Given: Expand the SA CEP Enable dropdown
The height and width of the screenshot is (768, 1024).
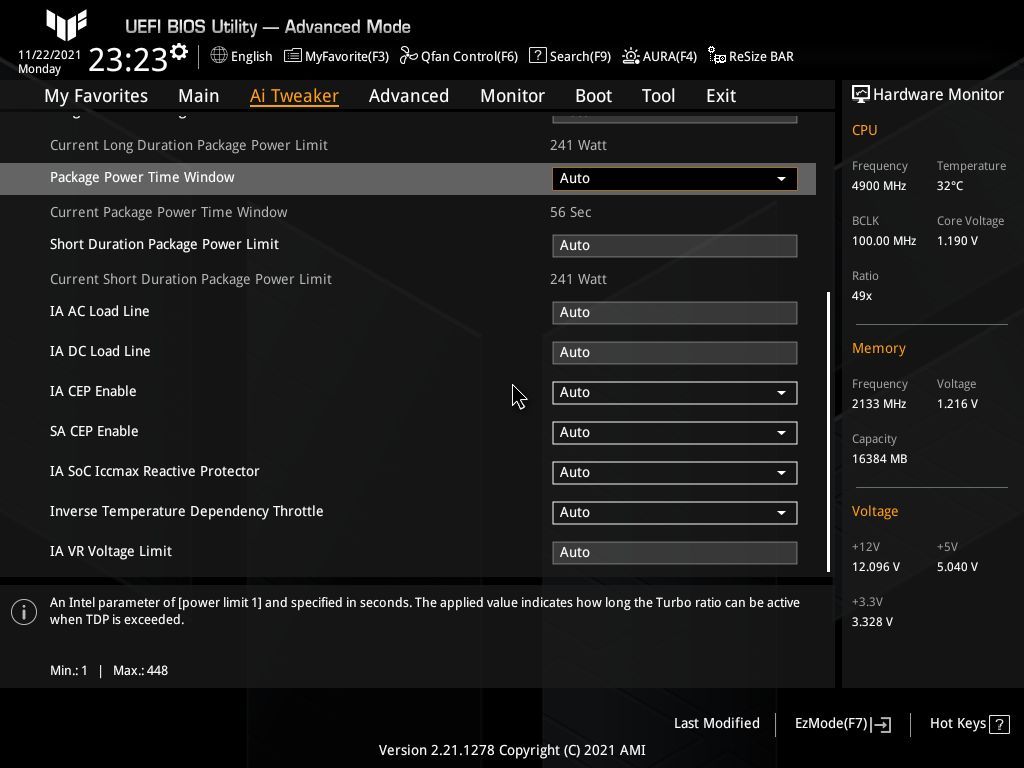Looking at the screenshot, I should point(675,432).
